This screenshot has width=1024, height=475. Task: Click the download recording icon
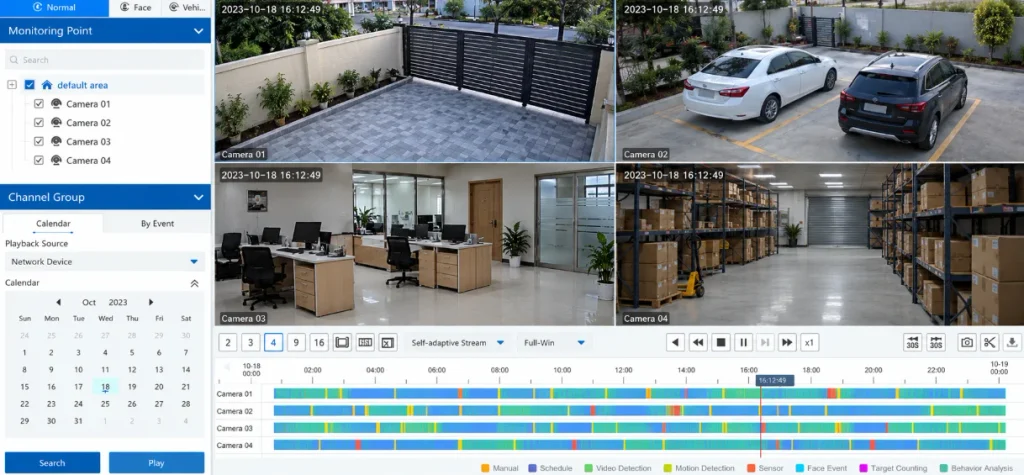[1012, 342]
